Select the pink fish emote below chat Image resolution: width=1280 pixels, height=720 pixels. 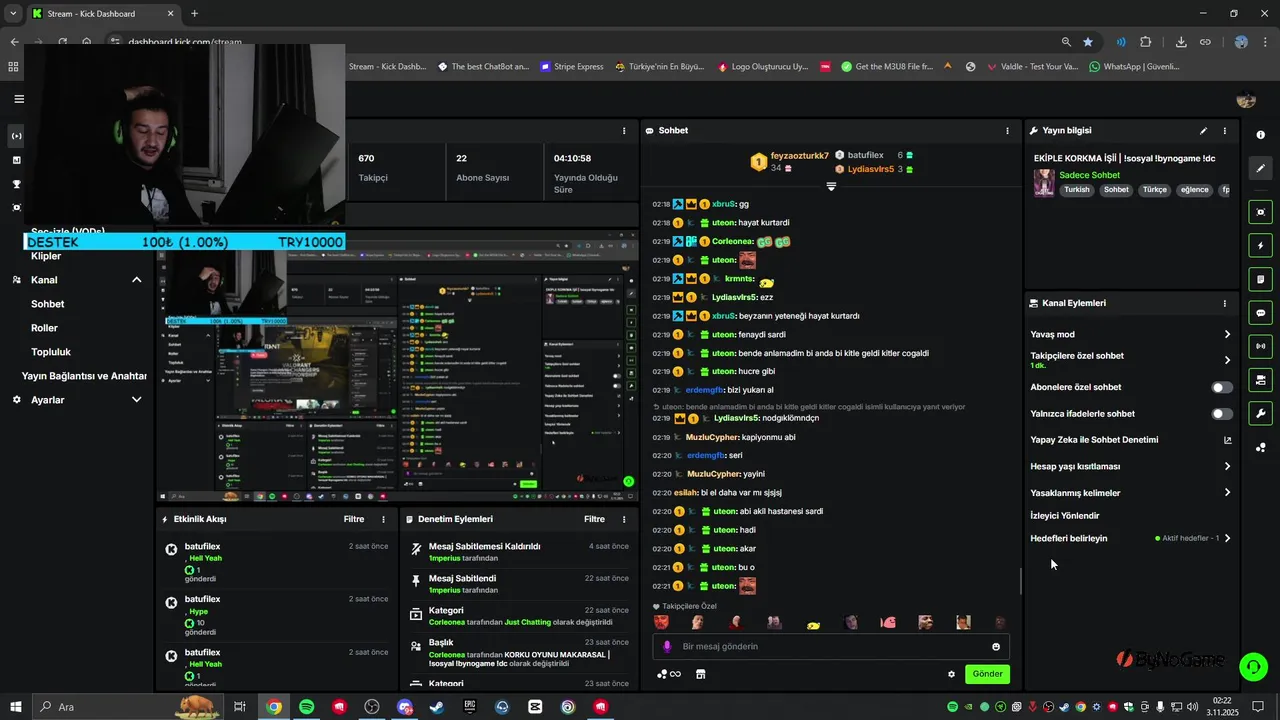click(888, 623)
